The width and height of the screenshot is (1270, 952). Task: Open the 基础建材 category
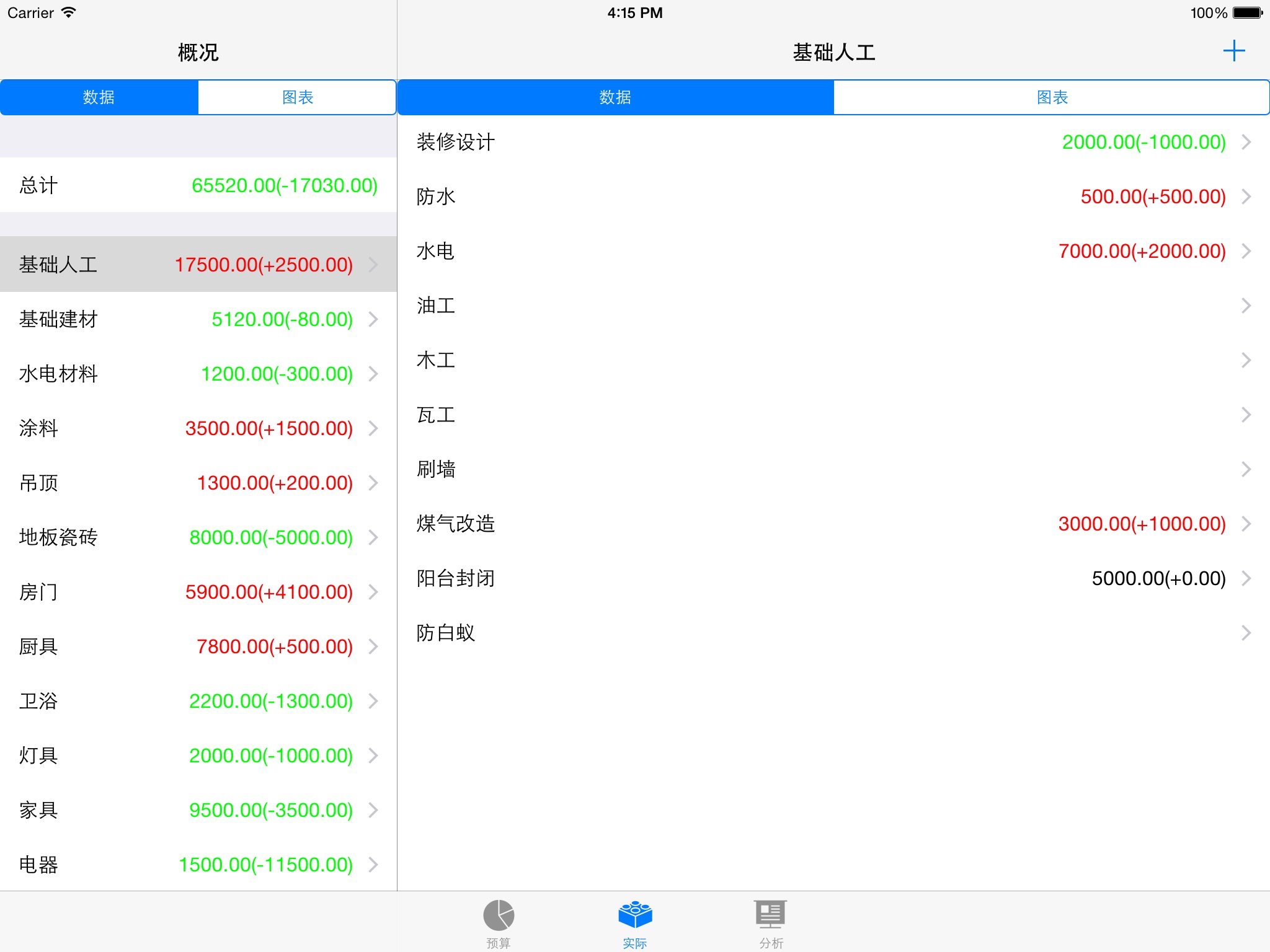(198, 319)
